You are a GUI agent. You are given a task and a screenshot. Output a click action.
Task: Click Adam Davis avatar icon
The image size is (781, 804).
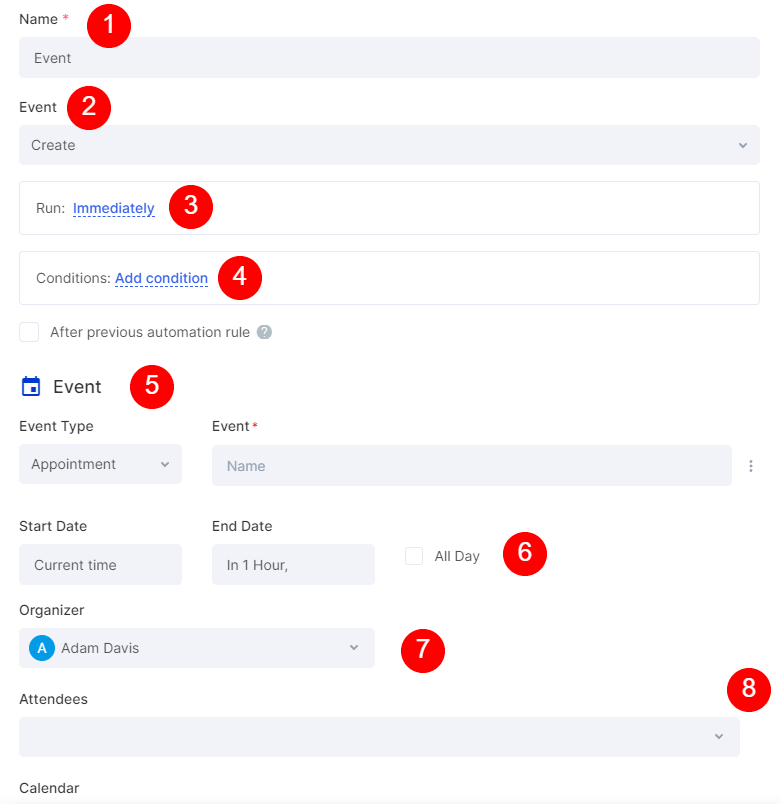[x=42, y=648]
